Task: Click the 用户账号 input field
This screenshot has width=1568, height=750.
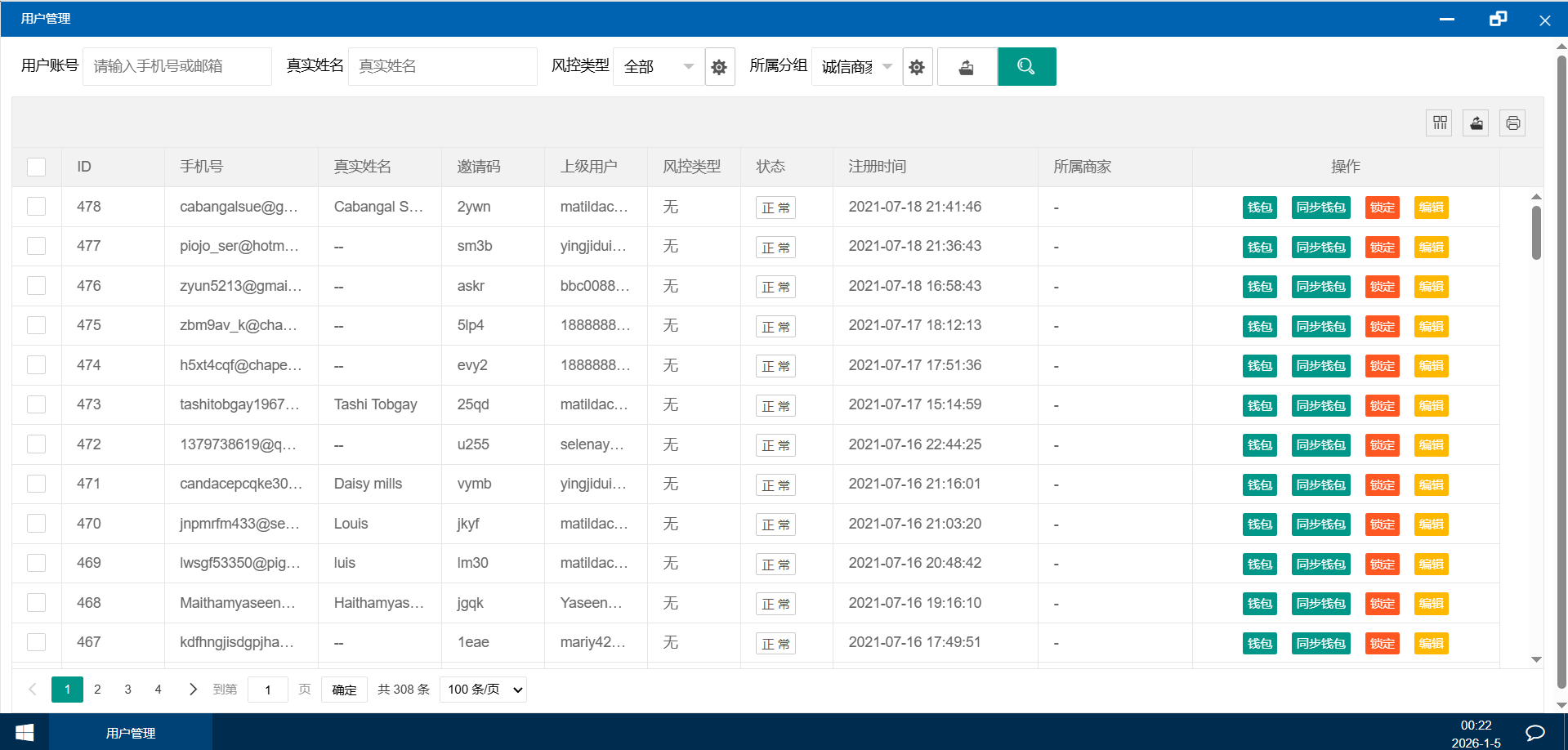Action: pyautogui.click(x=177, y=66)
